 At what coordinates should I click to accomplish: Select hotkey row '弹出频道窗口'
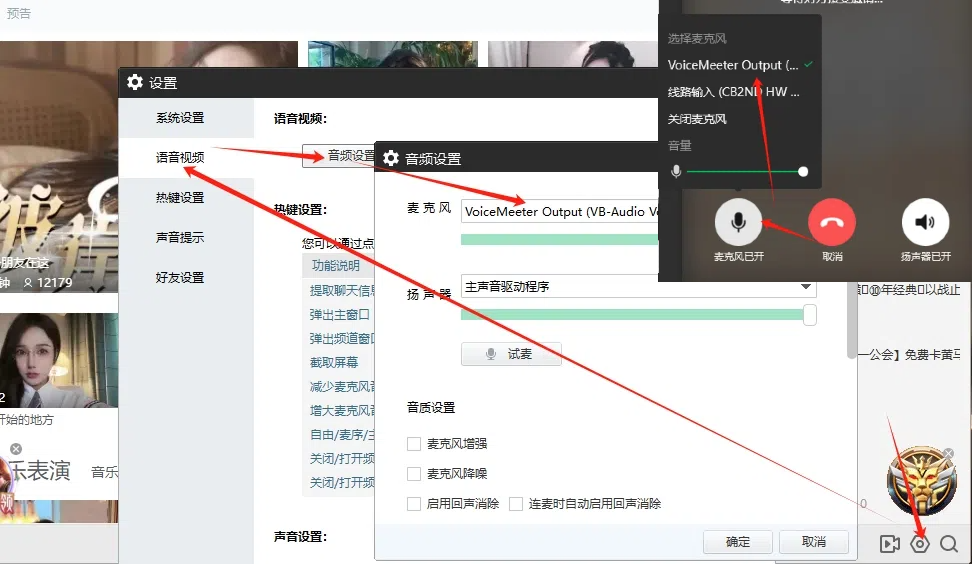(341, 338)
